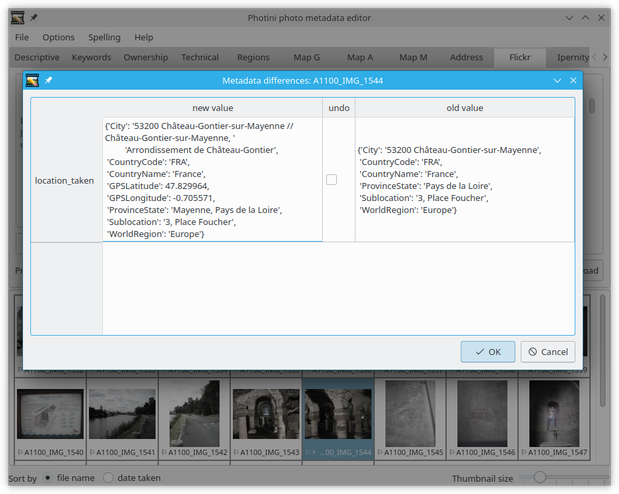Select thumbnail A1100_IMG_1547
619x494 pixels.
[554, 419]
